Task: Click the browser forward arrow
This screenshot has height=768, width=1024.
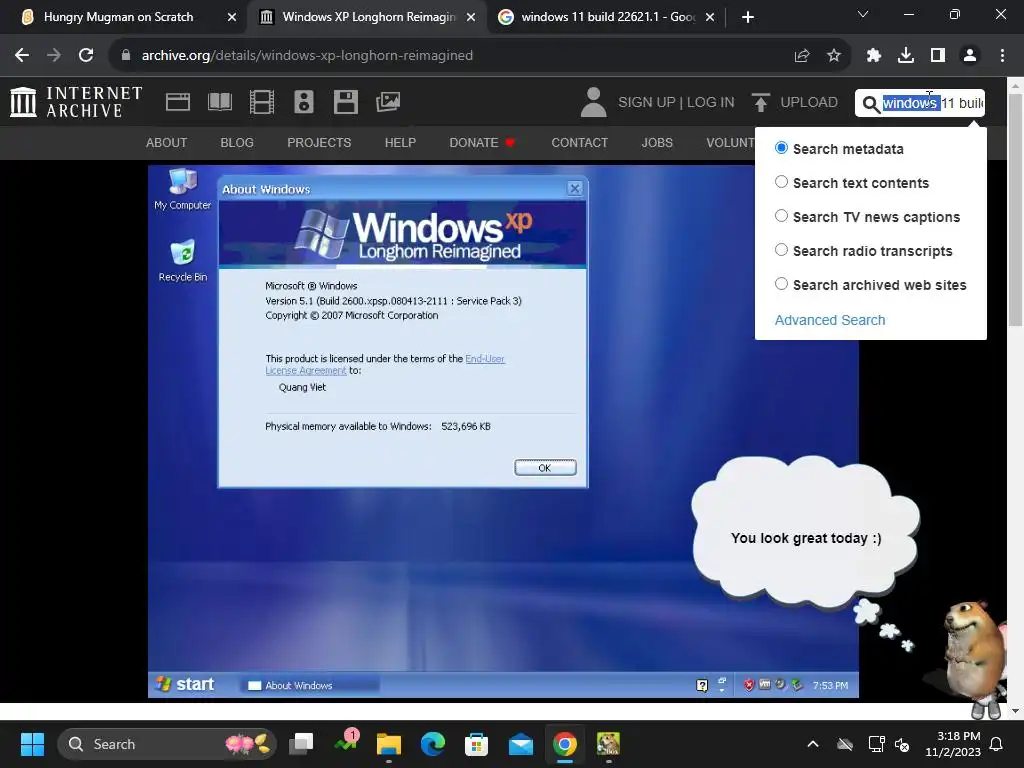Action: [x=54, y=56]
